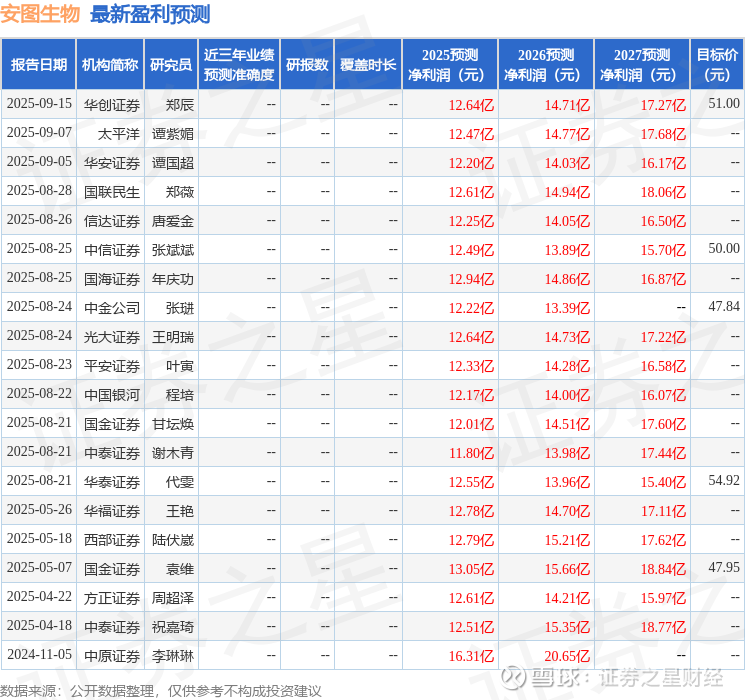
Task: Click researcher name 叶寅
Action: click(180, 365)
